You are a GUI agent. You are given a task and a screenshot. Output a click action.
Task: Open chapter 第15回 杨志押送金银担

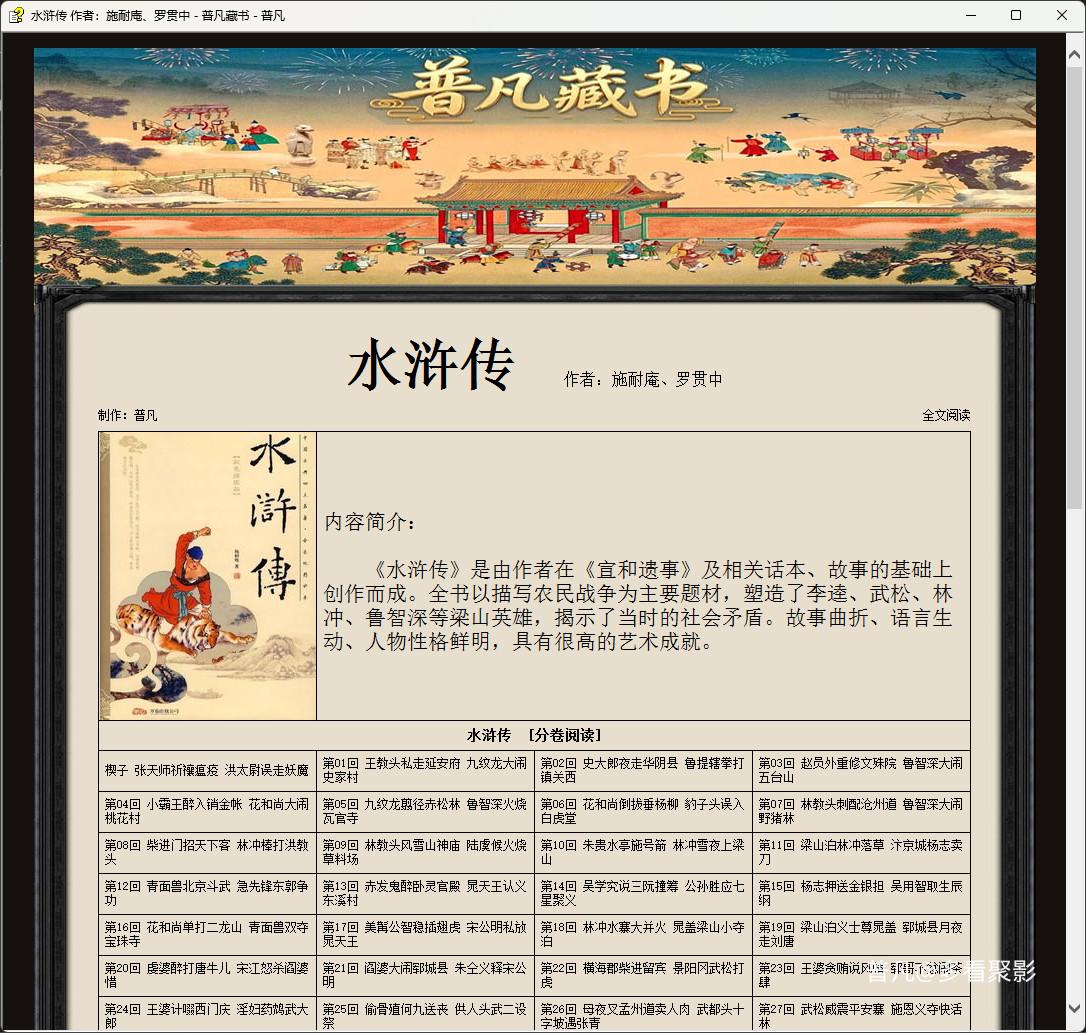coord(860,893)
